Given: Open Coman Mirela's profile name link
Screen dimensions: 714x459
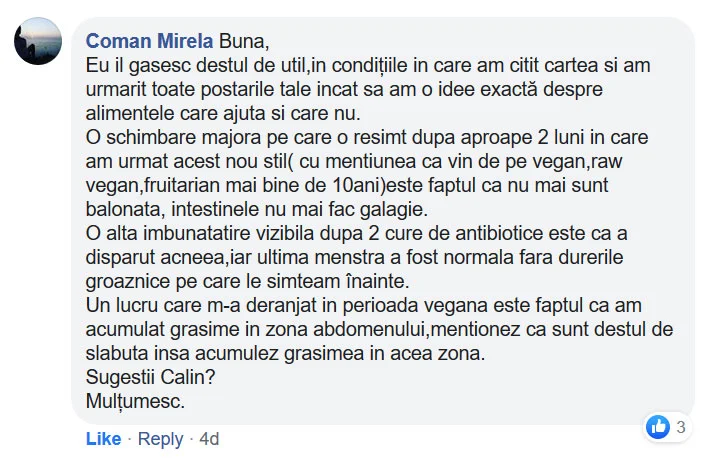Looking at the screenshot, I should pyautogui.click(x=149, y=42).
